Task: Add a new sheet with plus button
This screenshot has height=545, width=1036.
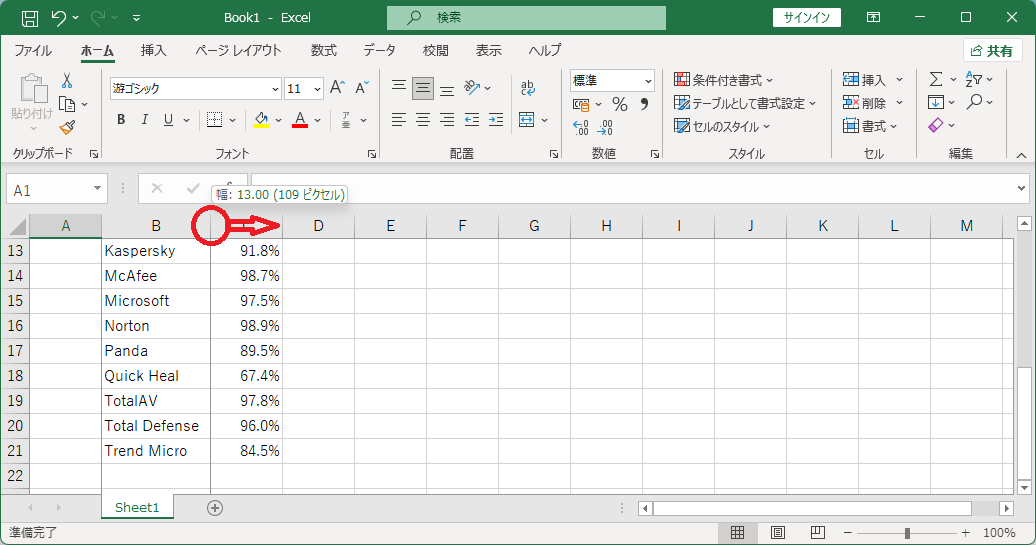Action: point(215,508)
